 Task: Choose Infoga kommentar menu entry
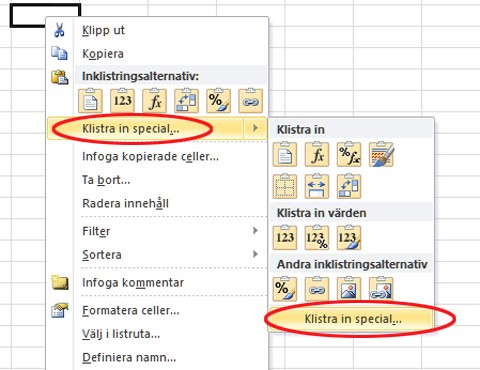pyautogui.click(x=157, y=282)
